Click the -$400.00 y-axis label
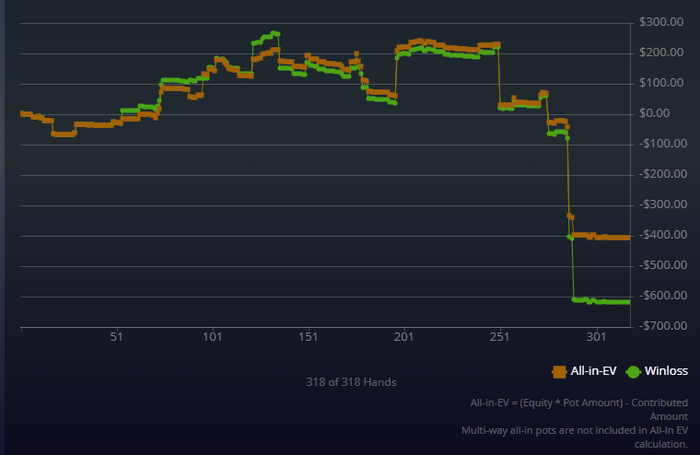 [663, 234]
